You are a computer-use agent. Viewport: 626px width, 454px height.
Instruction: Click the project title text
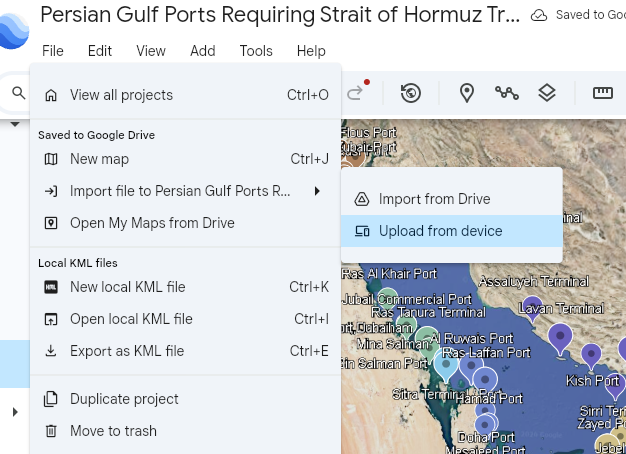point(280,15)
